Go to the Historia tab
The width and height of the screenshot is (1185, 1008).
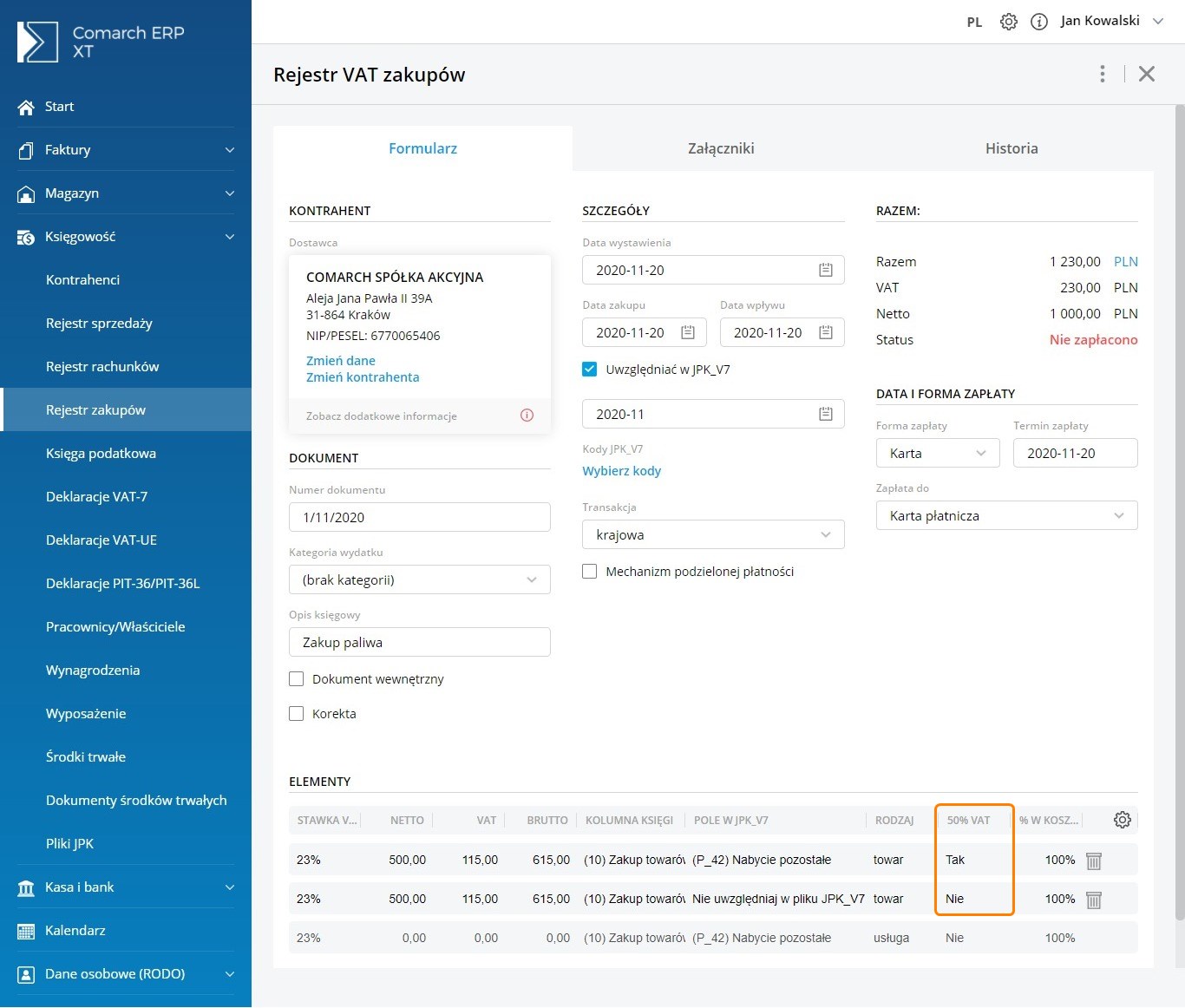[x=1011, y=148]
